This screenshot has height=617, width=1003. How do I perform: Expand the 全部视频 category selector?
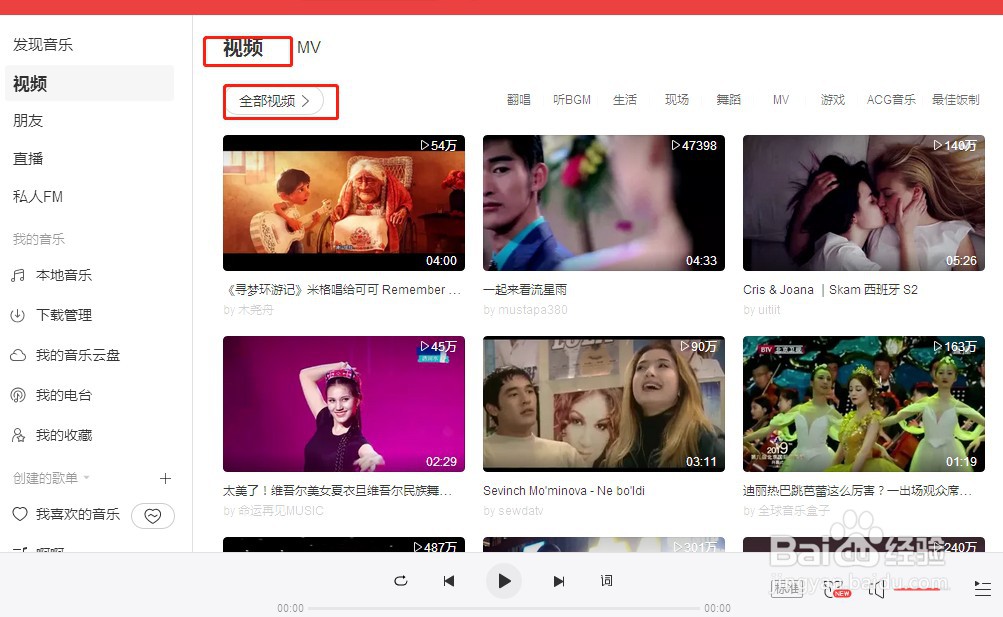274,101
